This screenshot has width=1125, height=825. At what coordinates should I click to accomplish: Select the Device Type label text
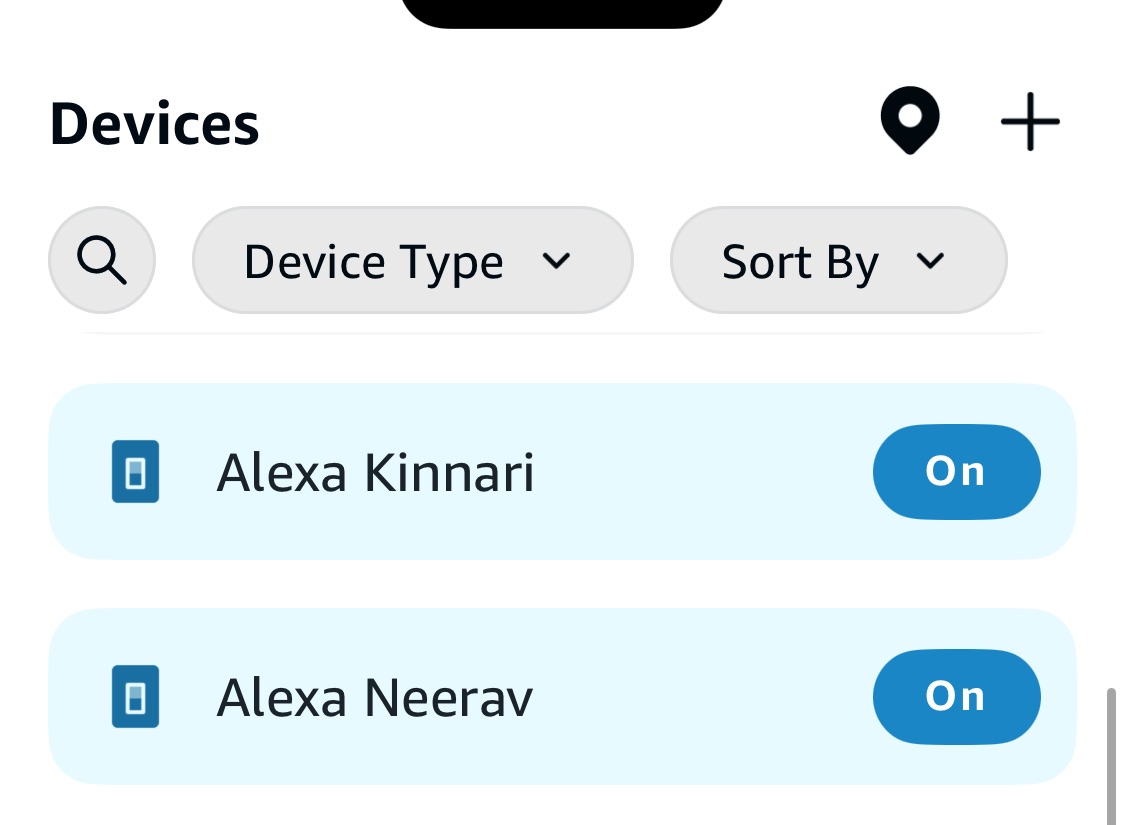[374, 263]
